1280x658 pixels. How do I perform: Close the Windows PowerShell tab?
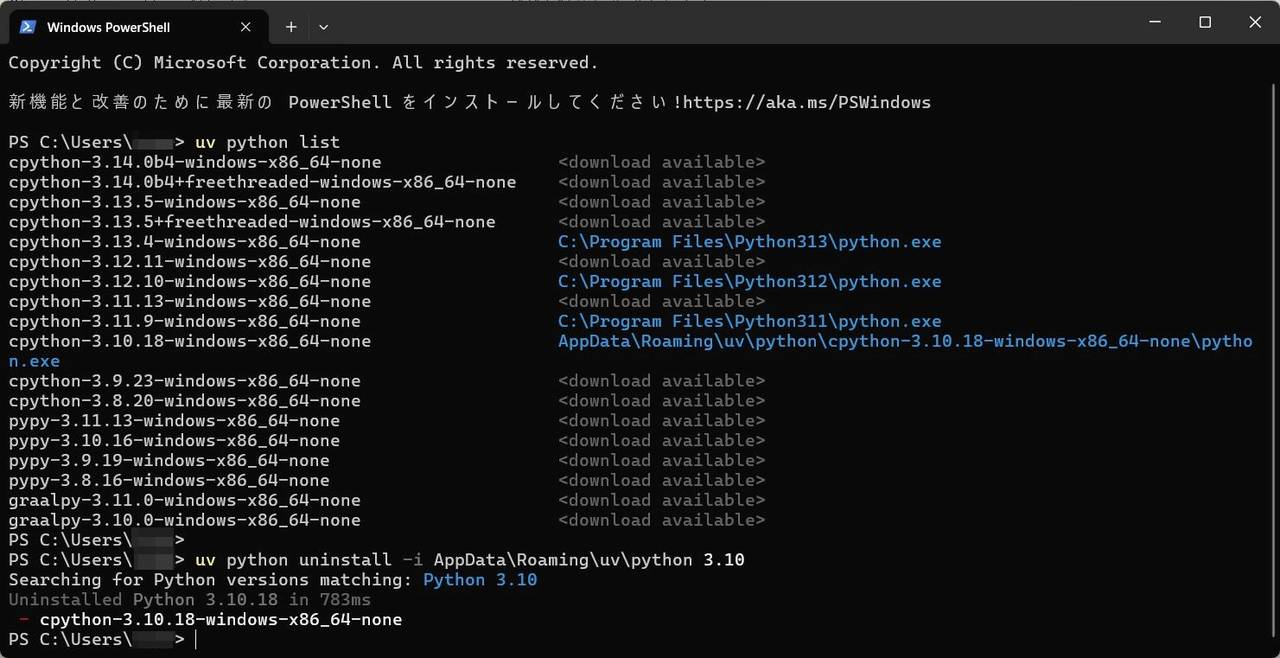pyautogui.click(x=244, y=27)
